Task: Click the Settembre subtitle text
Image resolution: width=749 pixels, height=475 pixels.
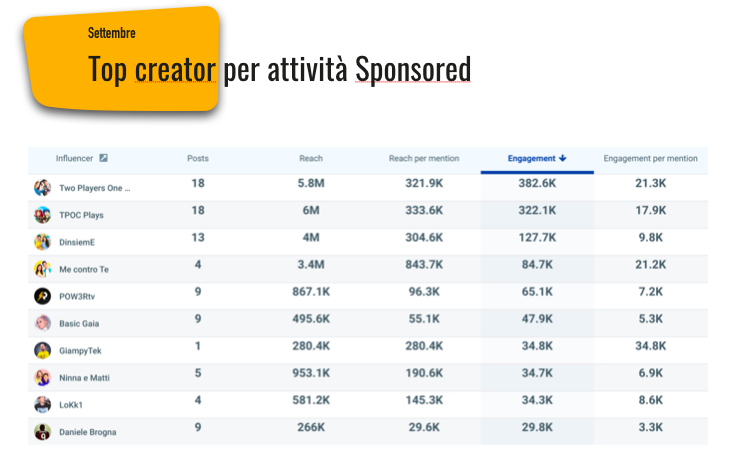Action: tap(111, 33)
